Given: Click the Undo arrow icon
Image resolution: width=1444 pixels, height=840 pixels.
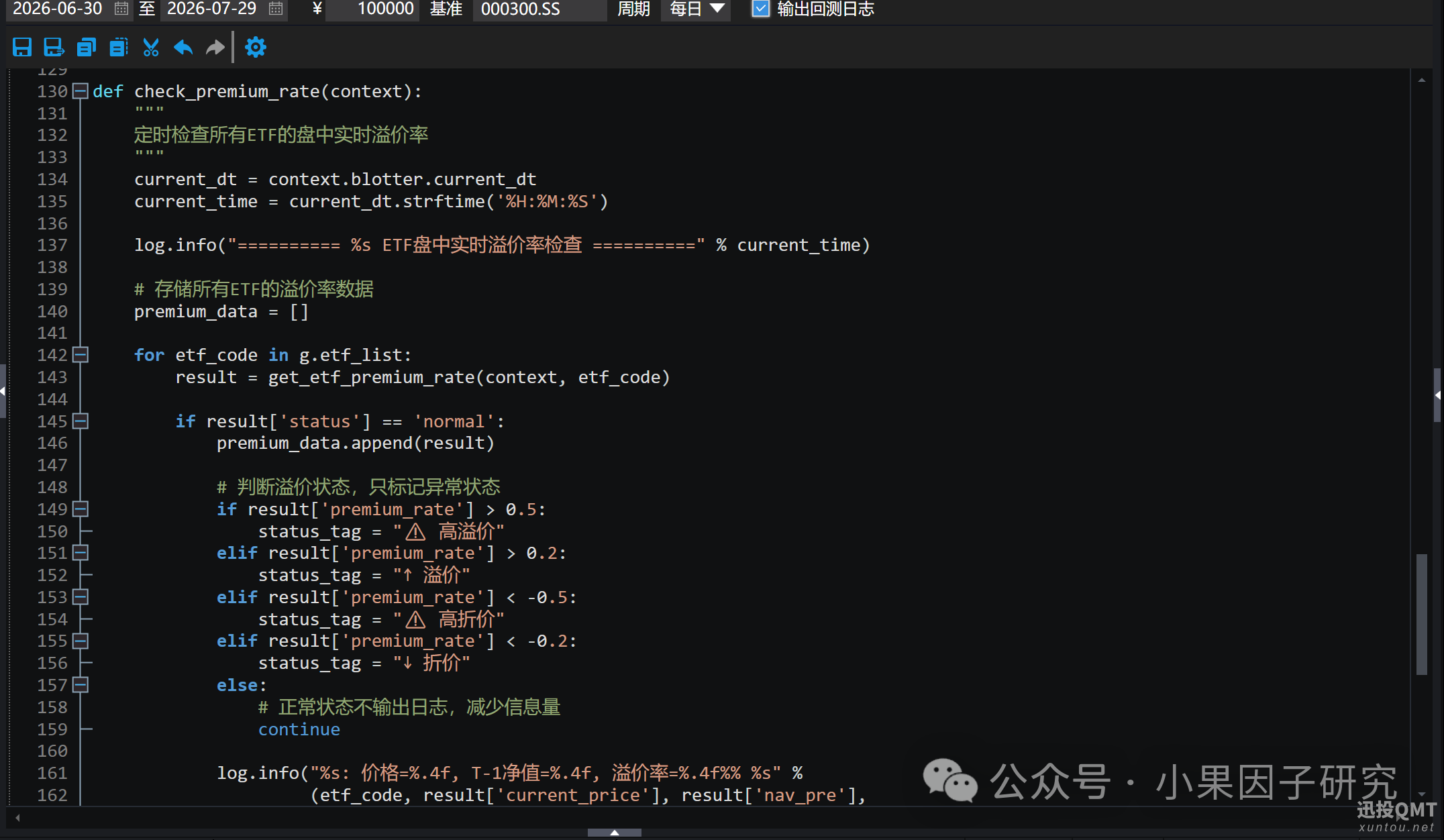Looking at the screenshot, I should pos(183,47).
